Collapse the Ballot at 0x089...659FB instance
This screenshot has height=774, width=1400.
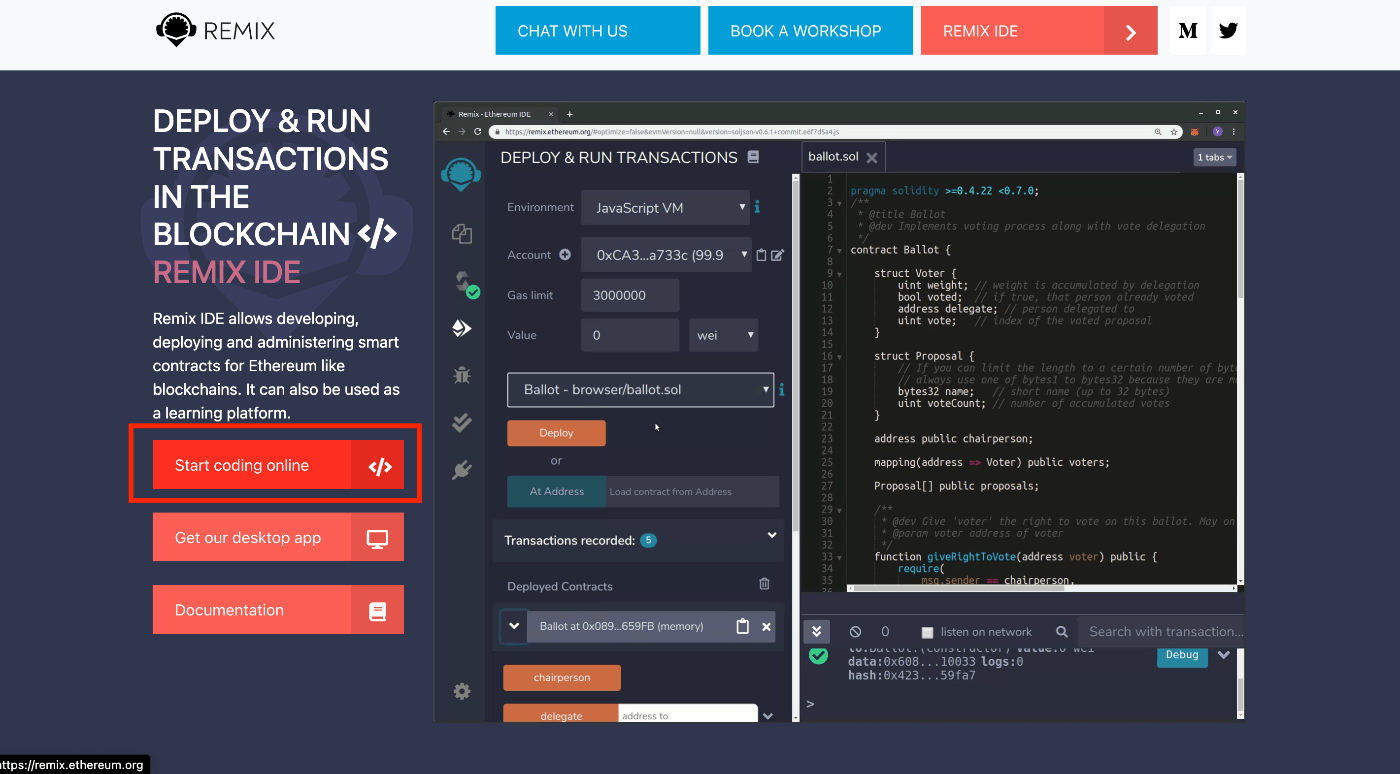tap(514, 626)
